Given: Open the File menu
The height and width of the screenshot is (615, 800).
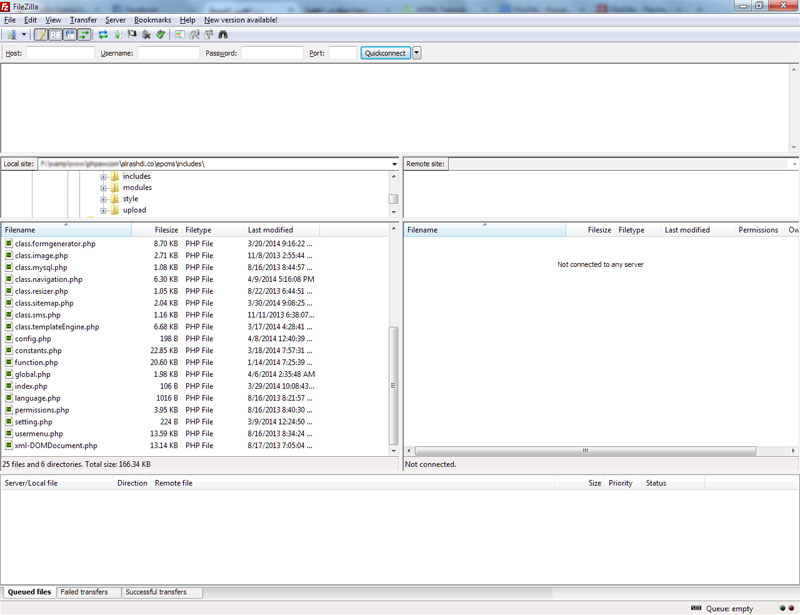Looking at the screenshot, I should [x=10, y=20].
